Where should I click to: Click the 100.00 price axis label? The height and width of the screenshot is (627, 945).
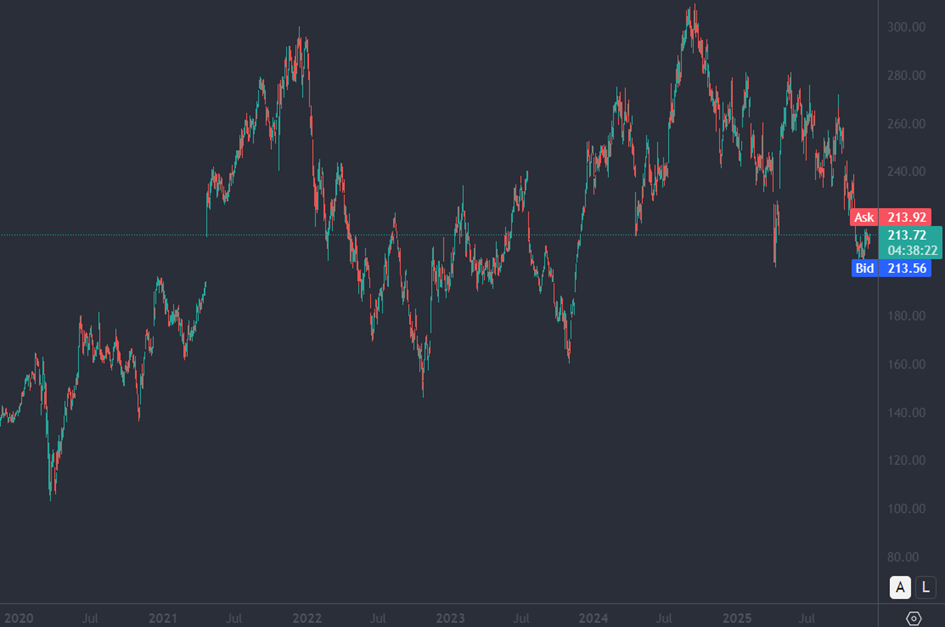pos(906,508)
